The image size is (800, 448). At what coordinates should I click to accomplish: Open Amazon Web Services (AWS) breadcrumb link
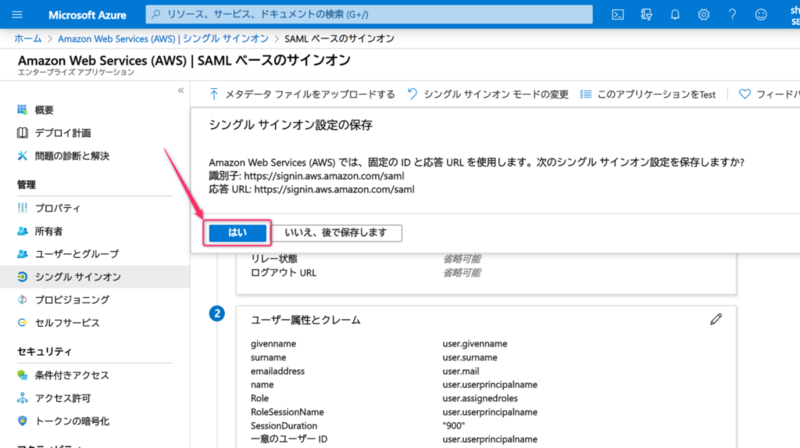point(163,39)
